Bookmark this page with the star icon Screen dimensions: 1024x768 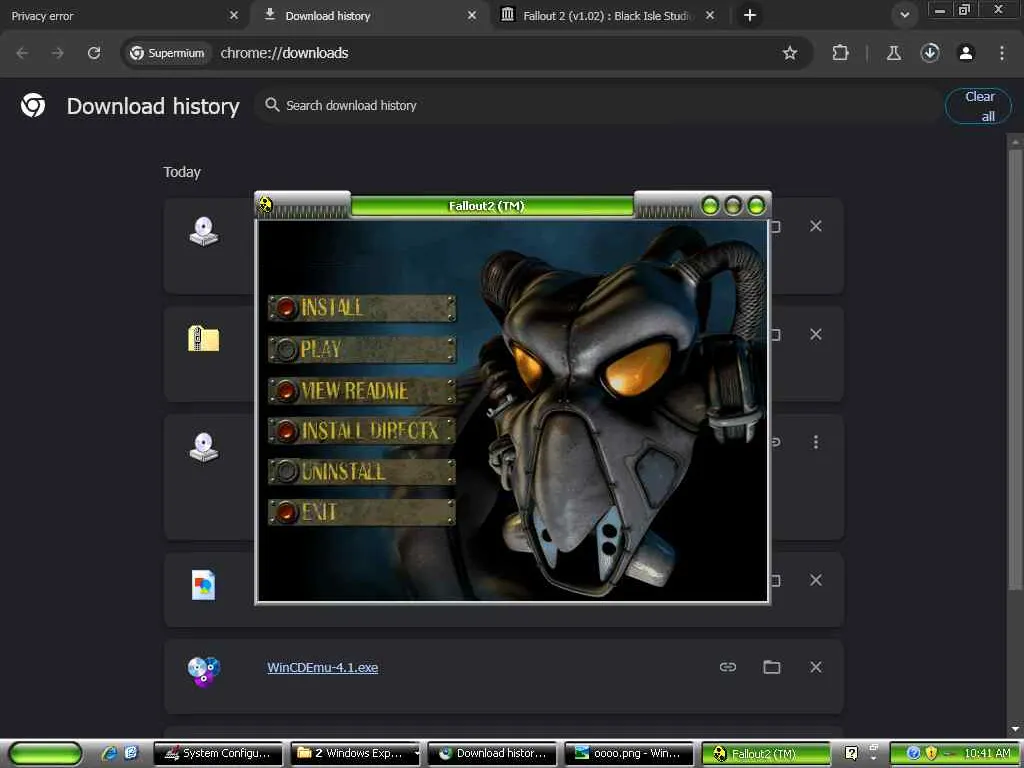[x=790, y=53]
